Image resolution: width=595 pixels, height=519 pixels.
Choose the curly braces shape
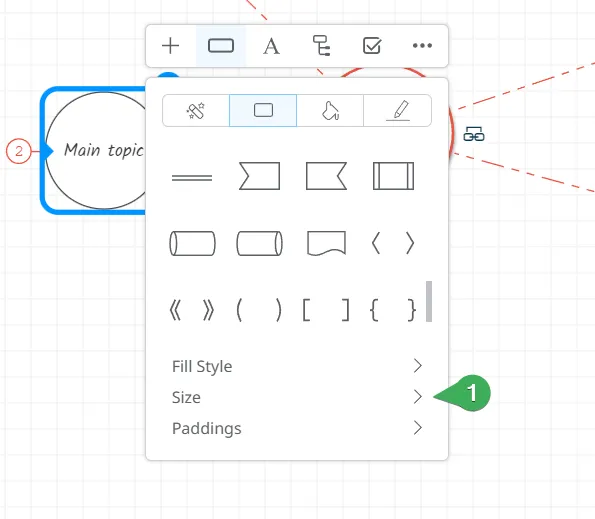[x=393, y=310]
